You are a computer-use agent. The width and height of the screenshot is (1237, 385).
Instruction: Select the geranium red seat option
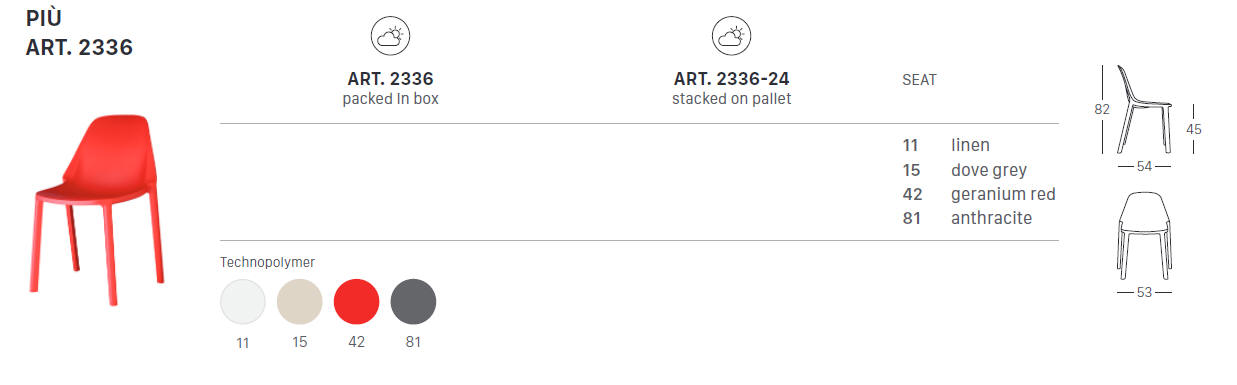point(978,194)
